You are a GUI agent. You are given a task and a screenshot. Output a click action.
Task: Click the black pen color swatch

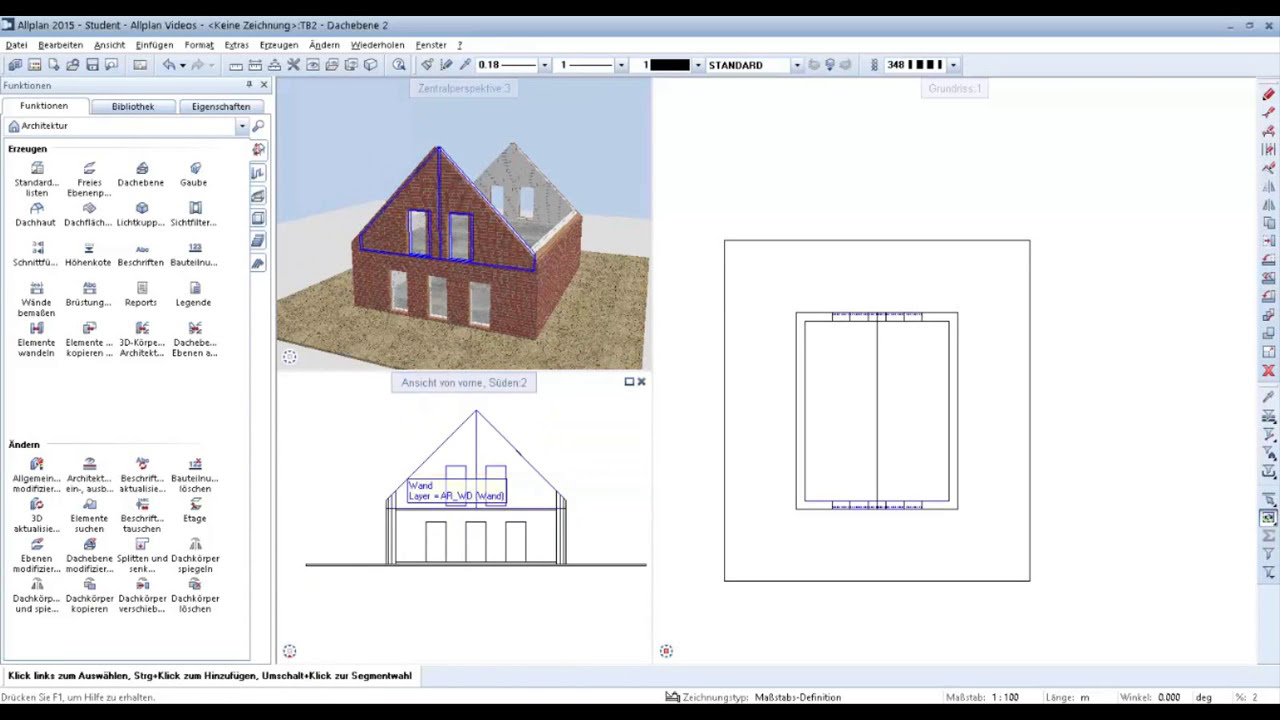coord(670,65)
